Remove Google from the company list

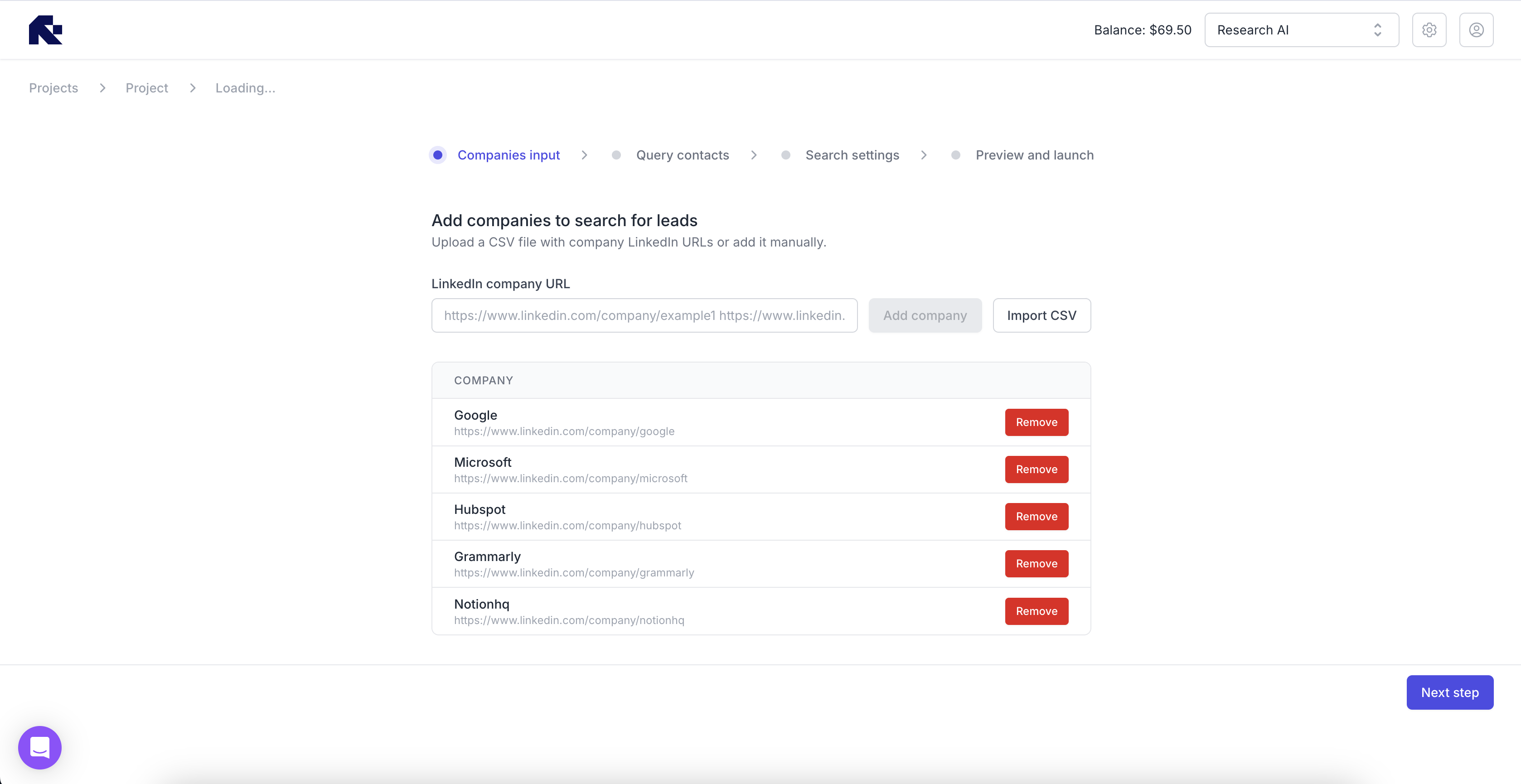[1036, 422]
